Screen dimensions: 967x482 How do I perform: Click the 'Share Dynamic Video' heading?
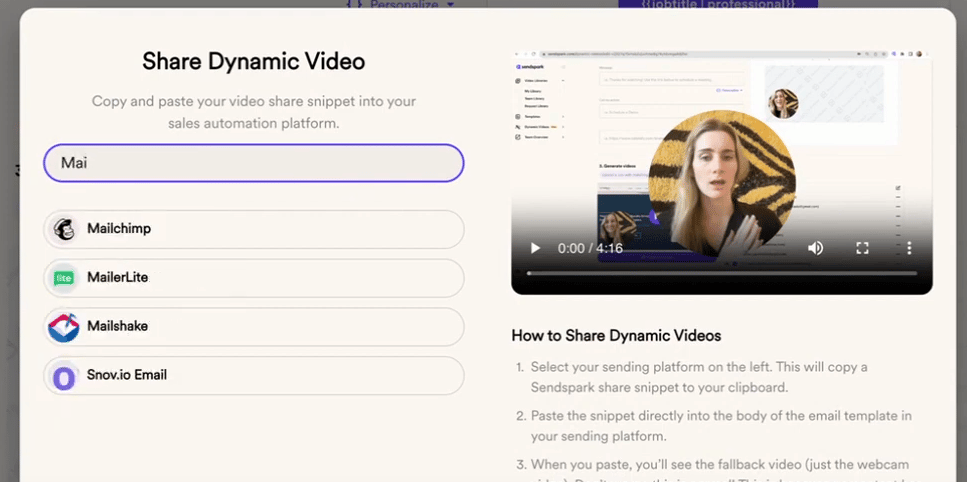[x=253, y=61]
